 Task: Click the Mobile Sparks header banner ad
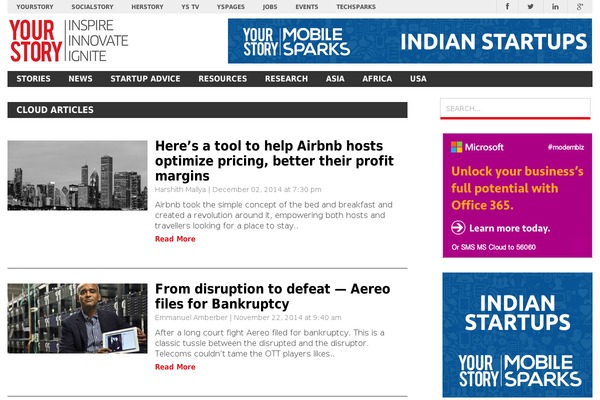[x=410, y=41]
